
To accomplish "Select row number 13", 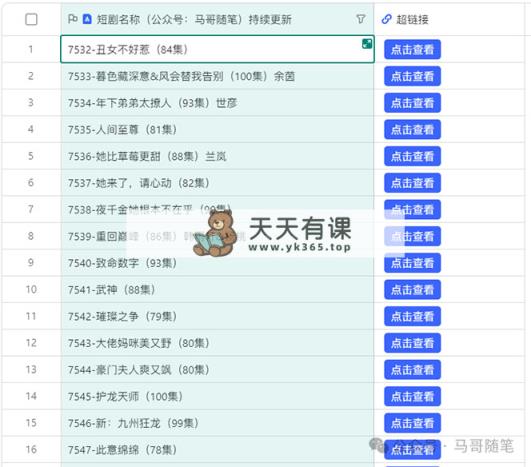I will tap(31, 369).
